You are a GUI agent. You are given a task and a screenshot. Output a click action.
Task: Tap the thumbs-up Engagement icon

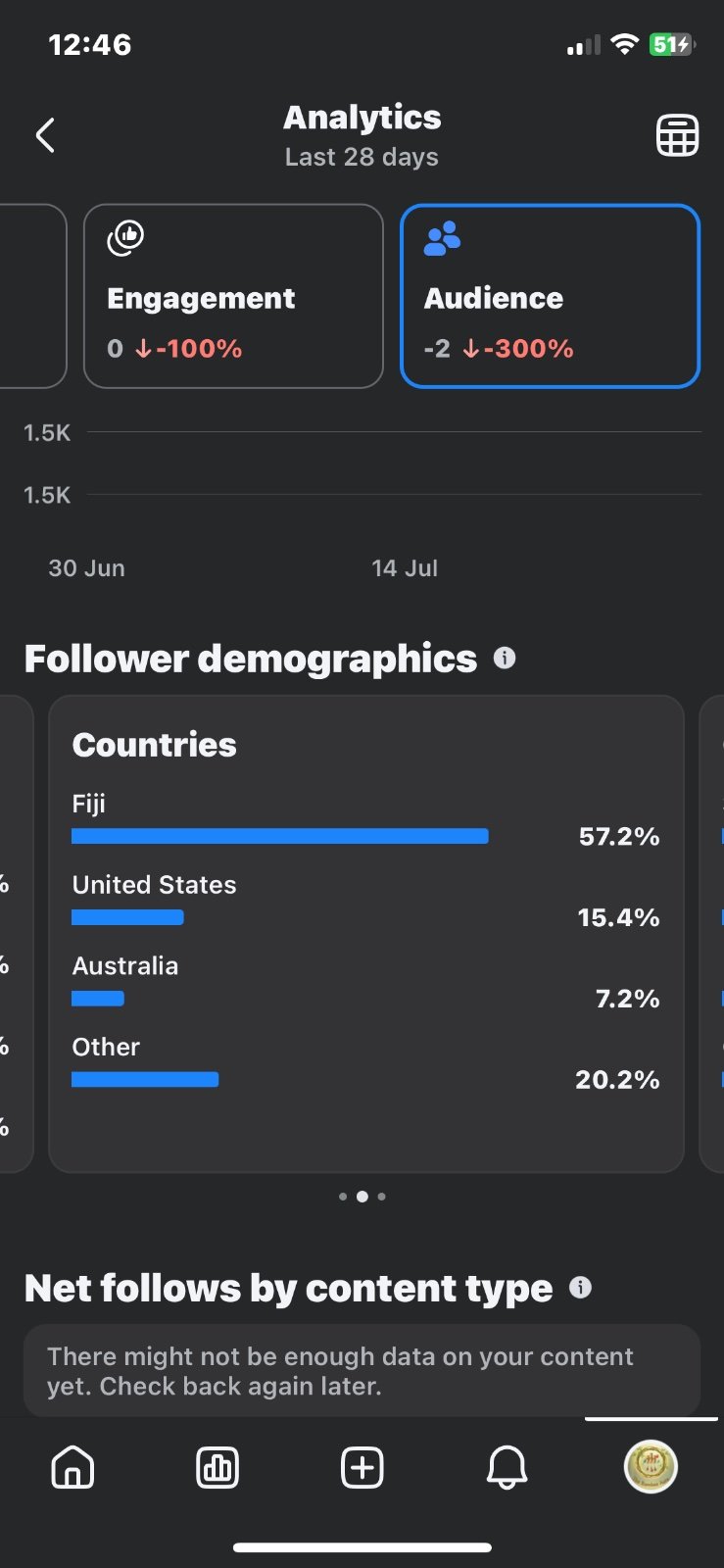tap(125, 237)
